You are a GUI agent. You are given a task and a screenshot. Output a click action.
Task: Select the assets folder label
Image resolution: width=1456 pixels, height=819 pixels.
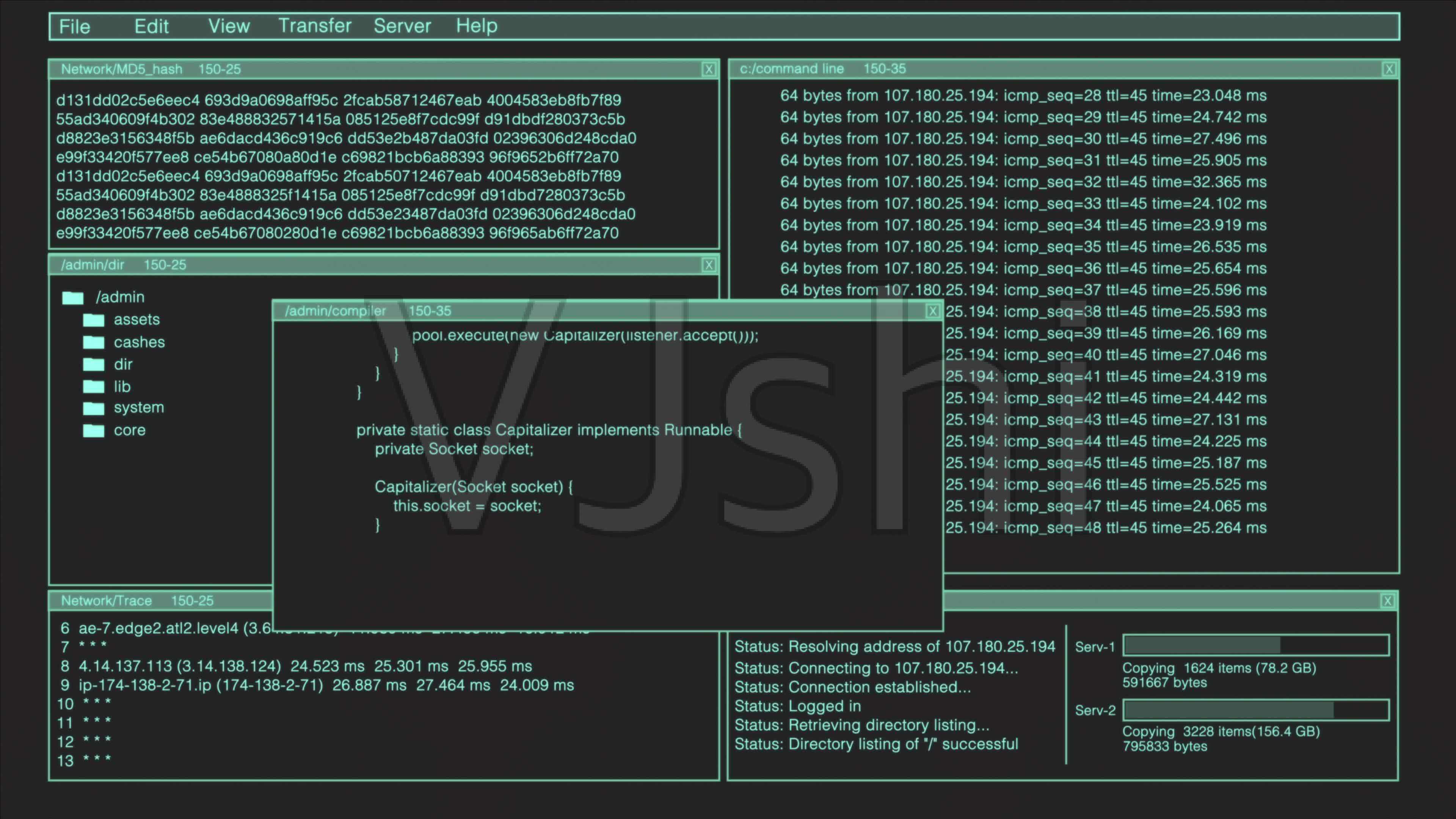click(137, 319)
